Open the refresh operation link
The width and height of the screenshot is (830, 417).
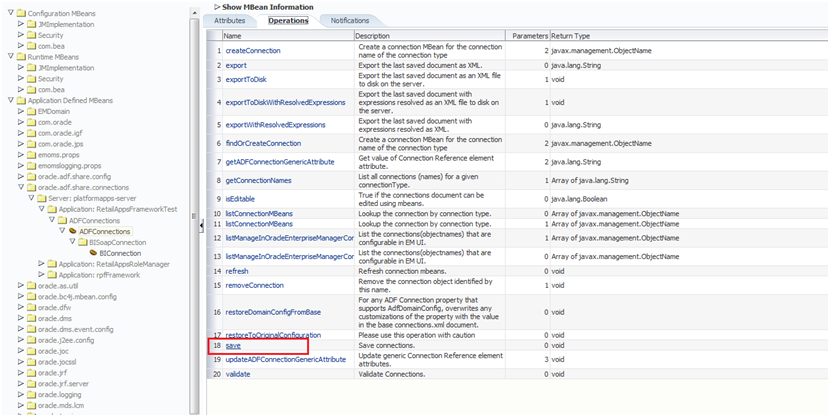(237, 271)
